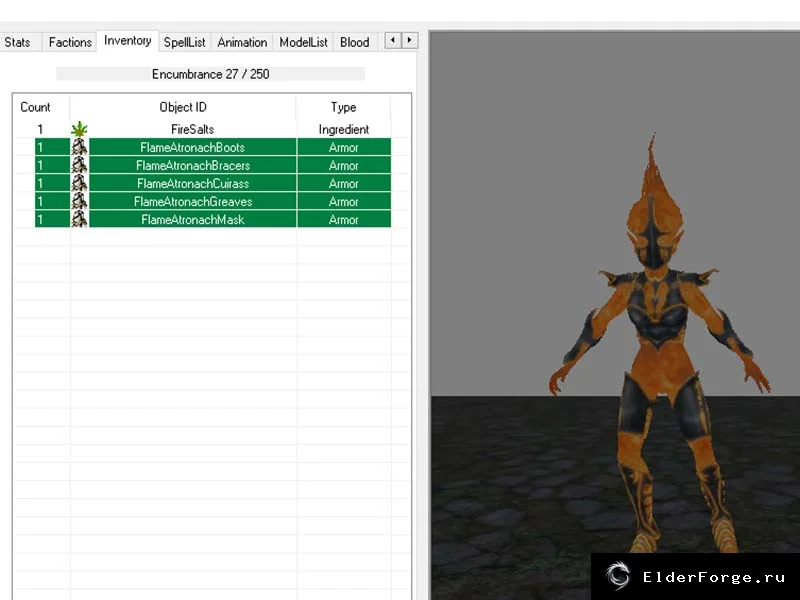Screen dimensions: 800x600
Task: Click the tab strip left scroll arrow
Action: point(392,40)
